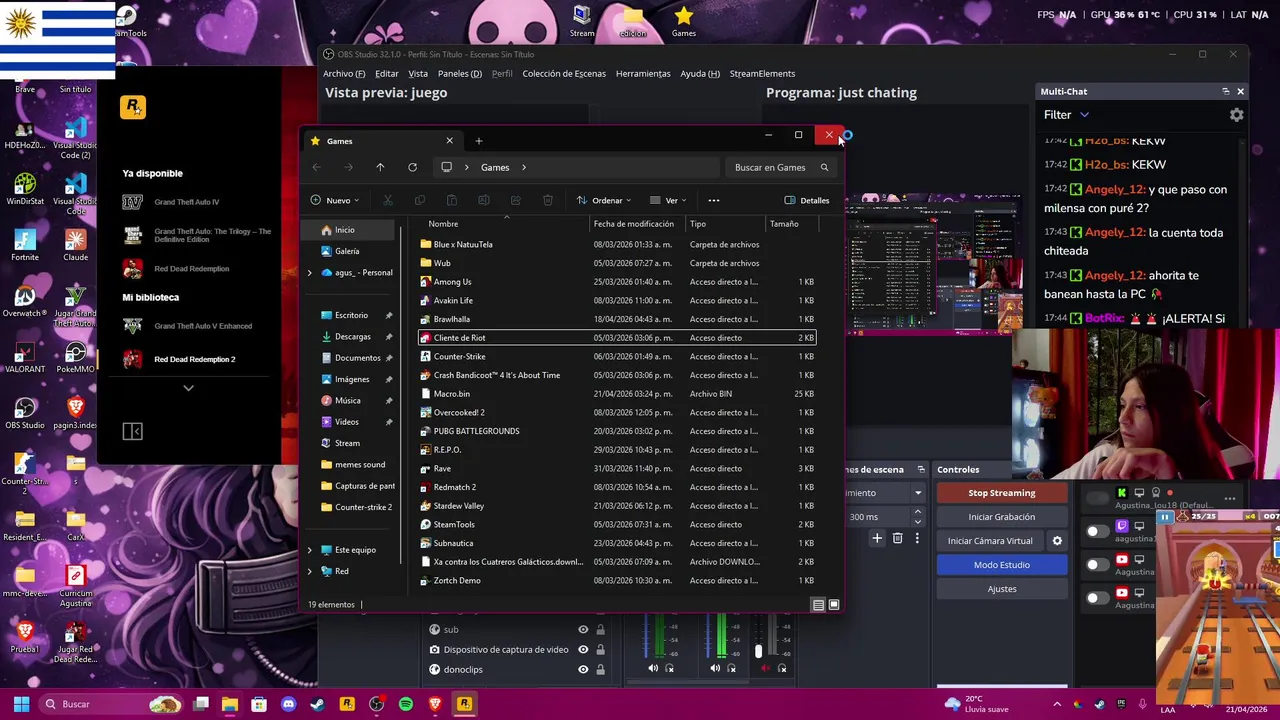
Task: Open a new File Explorer tab
Action: point(478,141)
